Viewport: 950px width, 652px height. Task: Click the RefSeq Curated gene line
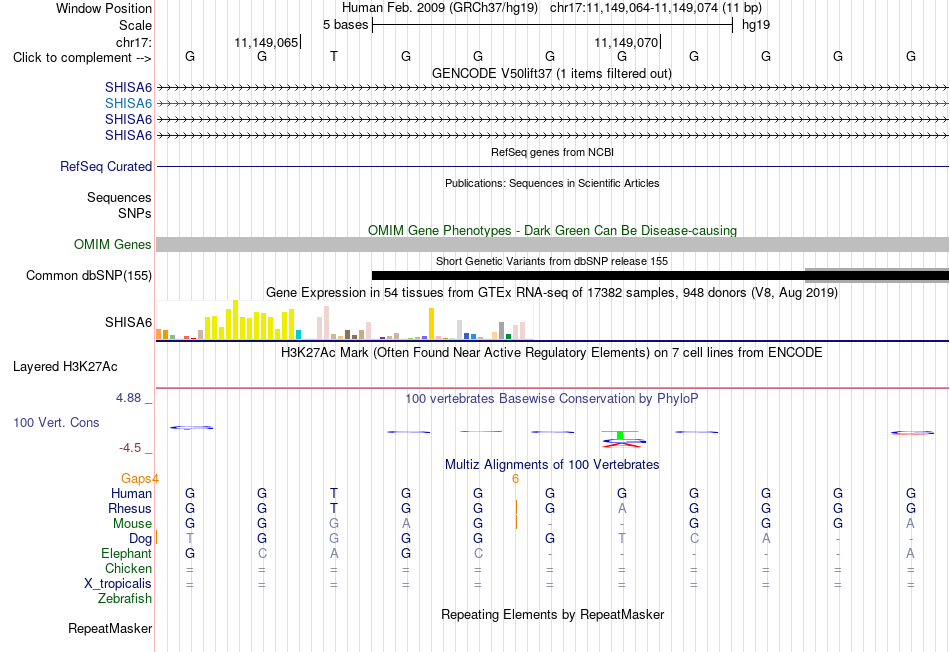click(x=552, y=167)
